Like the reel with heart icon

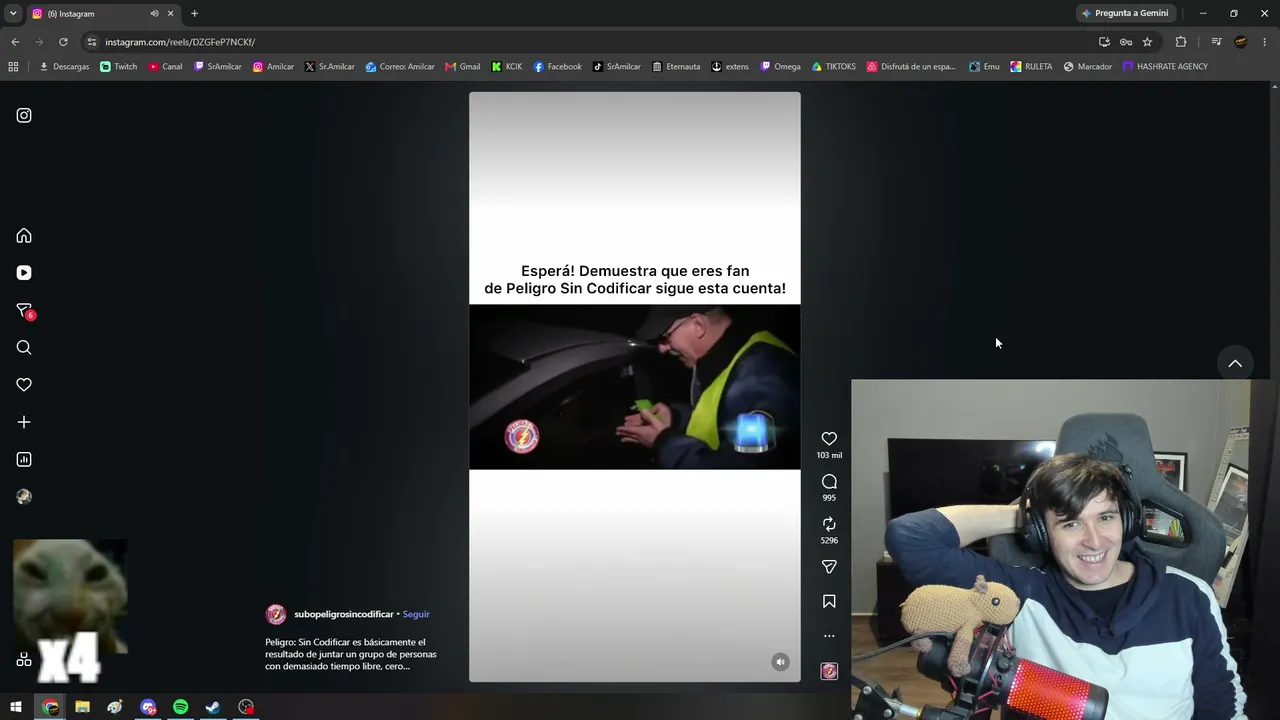pyautogui.click(x=829, y=439)
